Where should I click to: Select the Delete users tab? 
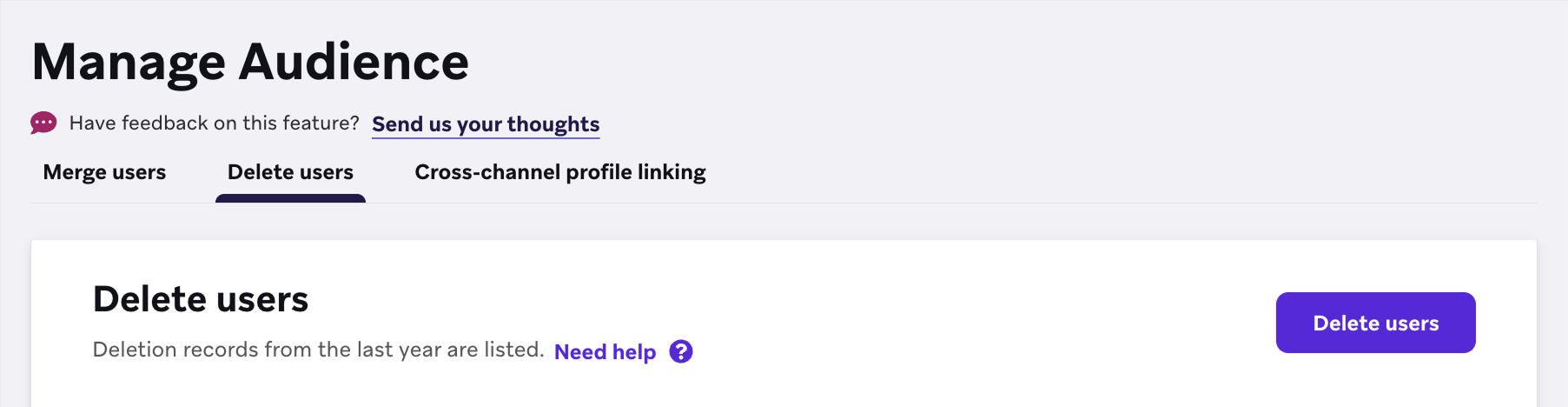coord(290,172)
